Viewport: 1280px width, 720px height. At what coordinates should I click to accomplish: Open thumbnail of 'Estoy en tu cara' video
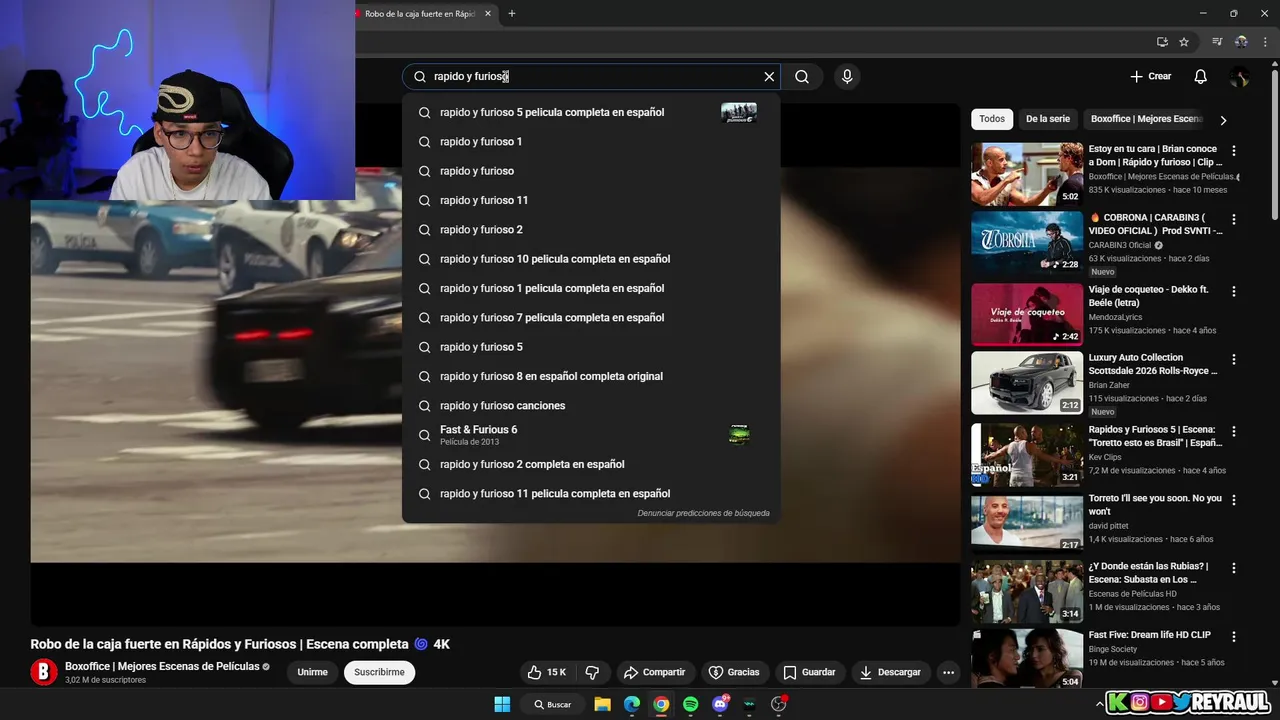tap(1027, 173)
